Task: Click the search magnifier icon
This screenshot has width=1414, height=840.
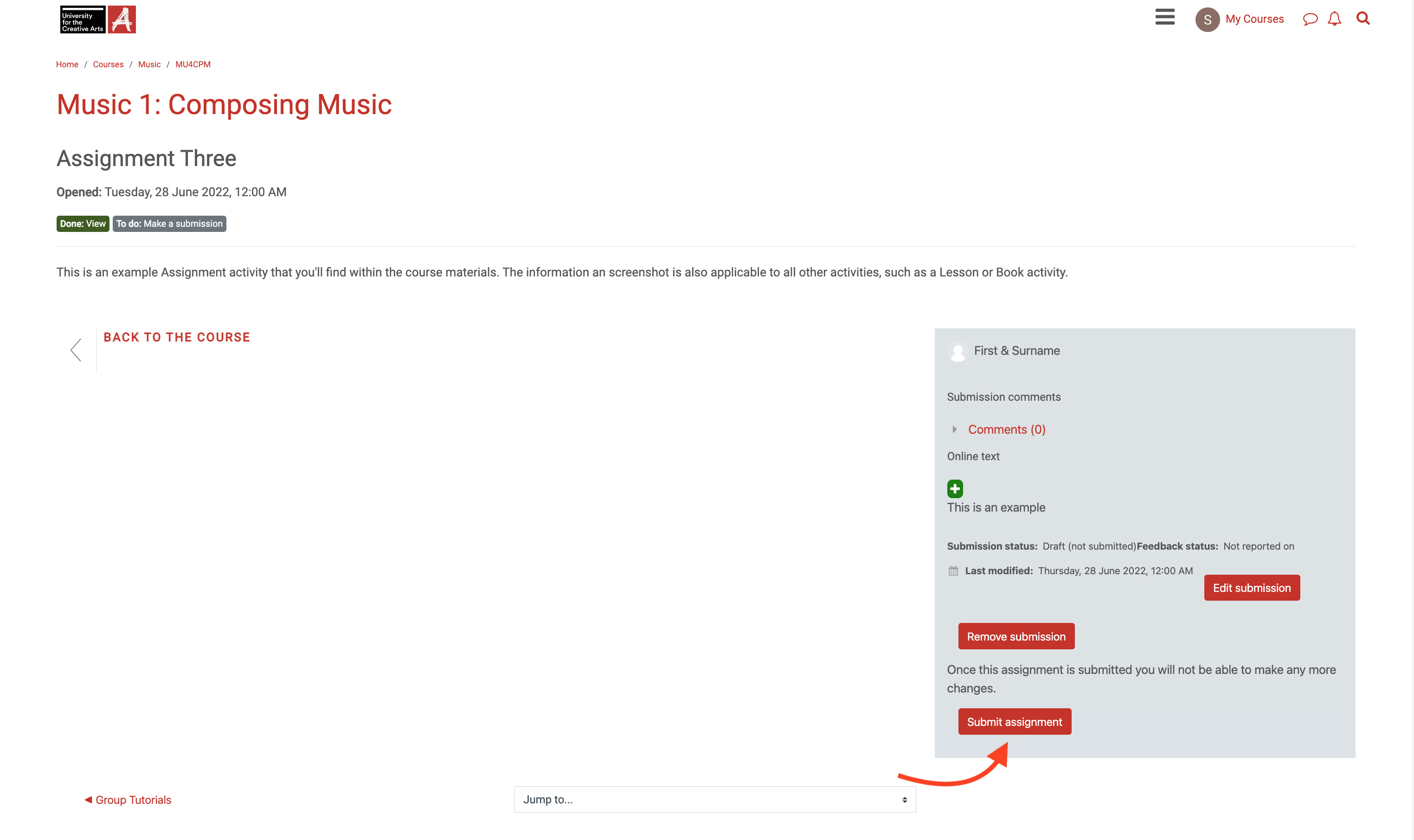Action: (1363, 18)
